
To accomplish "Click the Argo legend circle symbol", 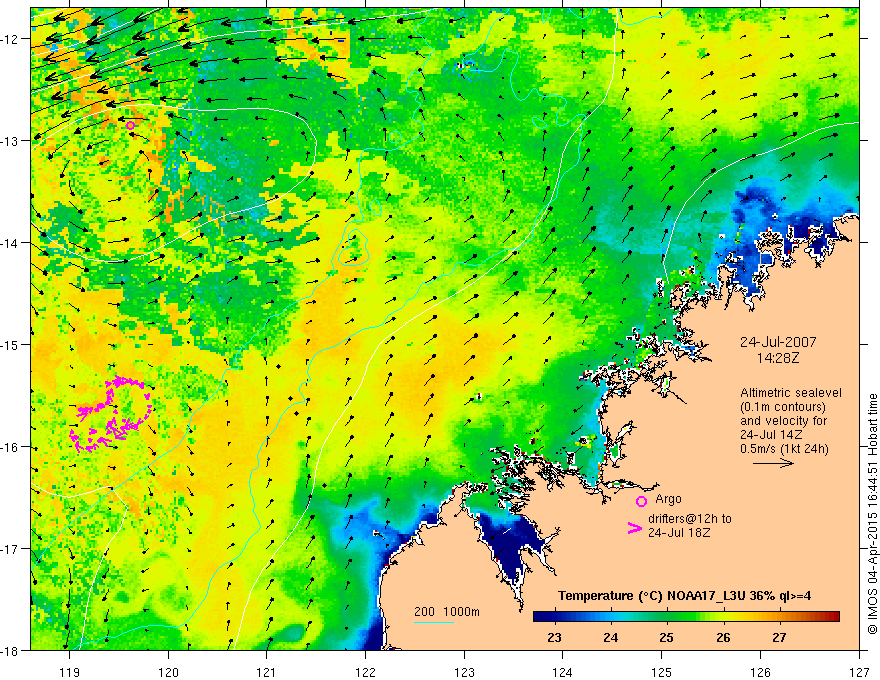I will (641, 501).
